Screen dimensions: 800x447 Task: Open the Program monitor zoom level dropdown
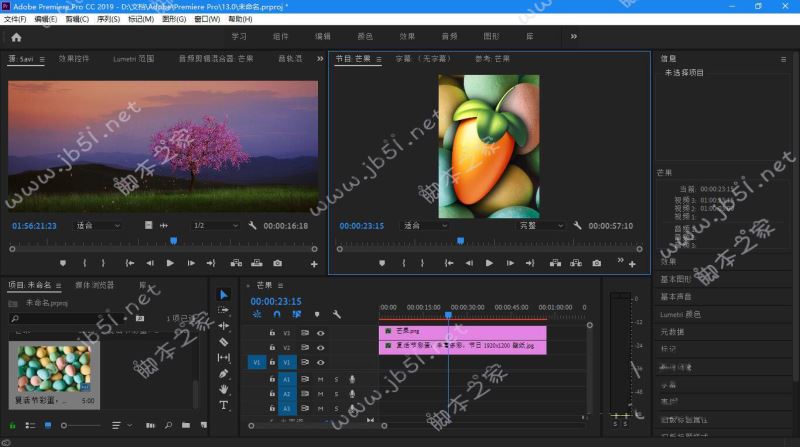(x=423, y=226)
